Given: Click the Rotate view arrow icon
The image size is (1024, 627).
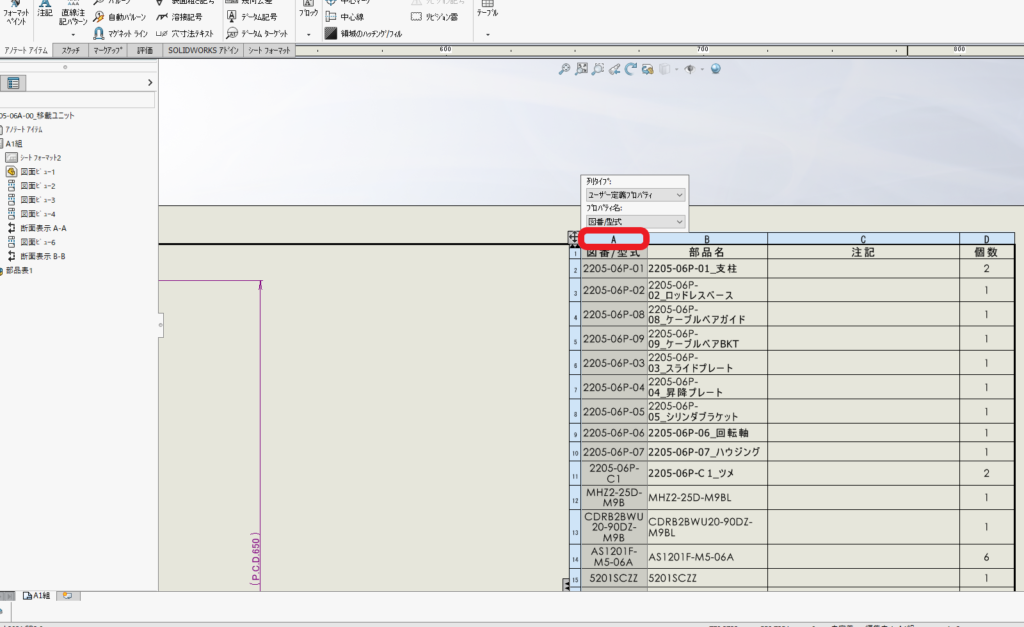Looking at the screenshot, I should 631,69.
